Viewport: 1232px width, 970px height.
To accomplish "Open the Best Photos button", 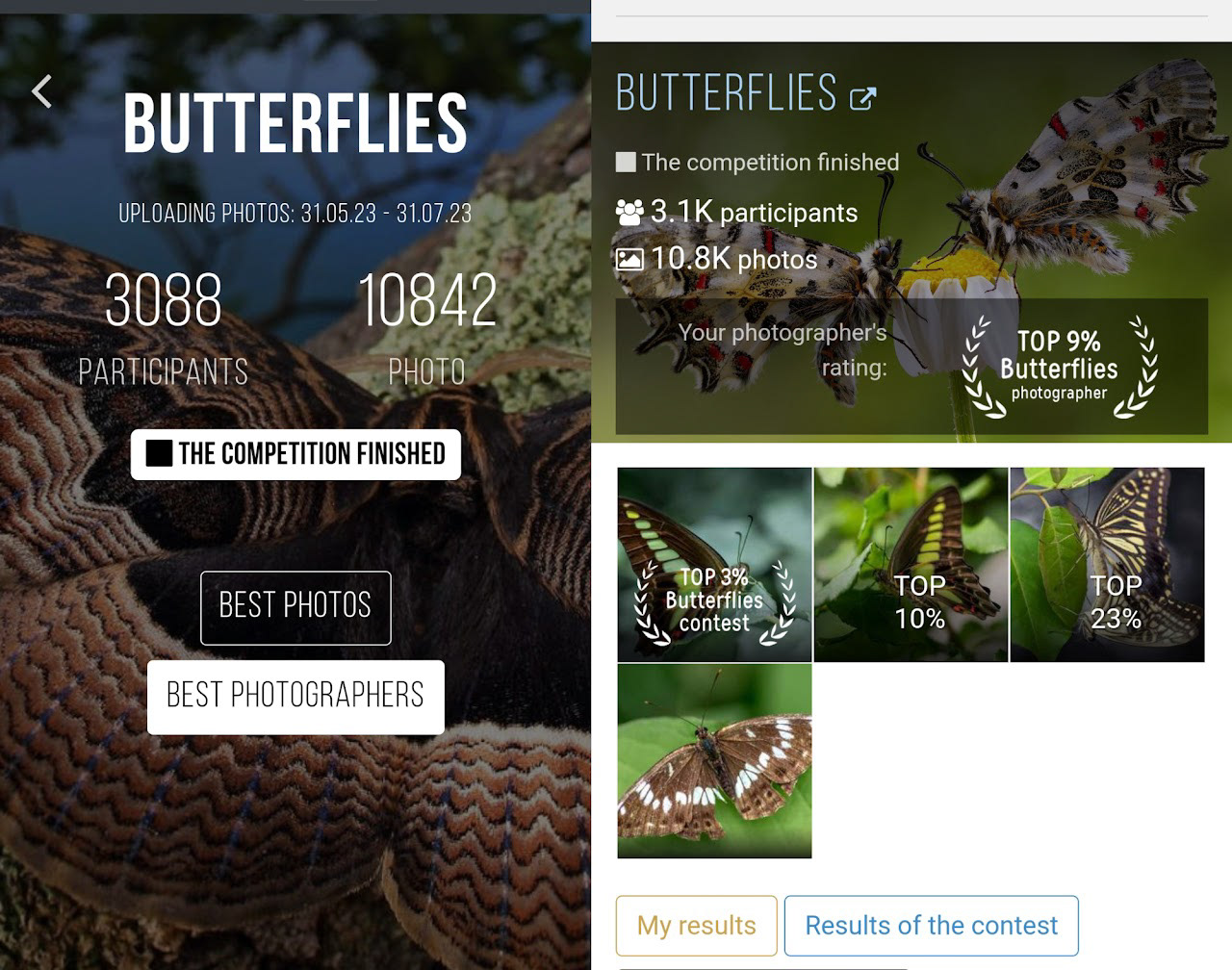I will coord(295,607).
